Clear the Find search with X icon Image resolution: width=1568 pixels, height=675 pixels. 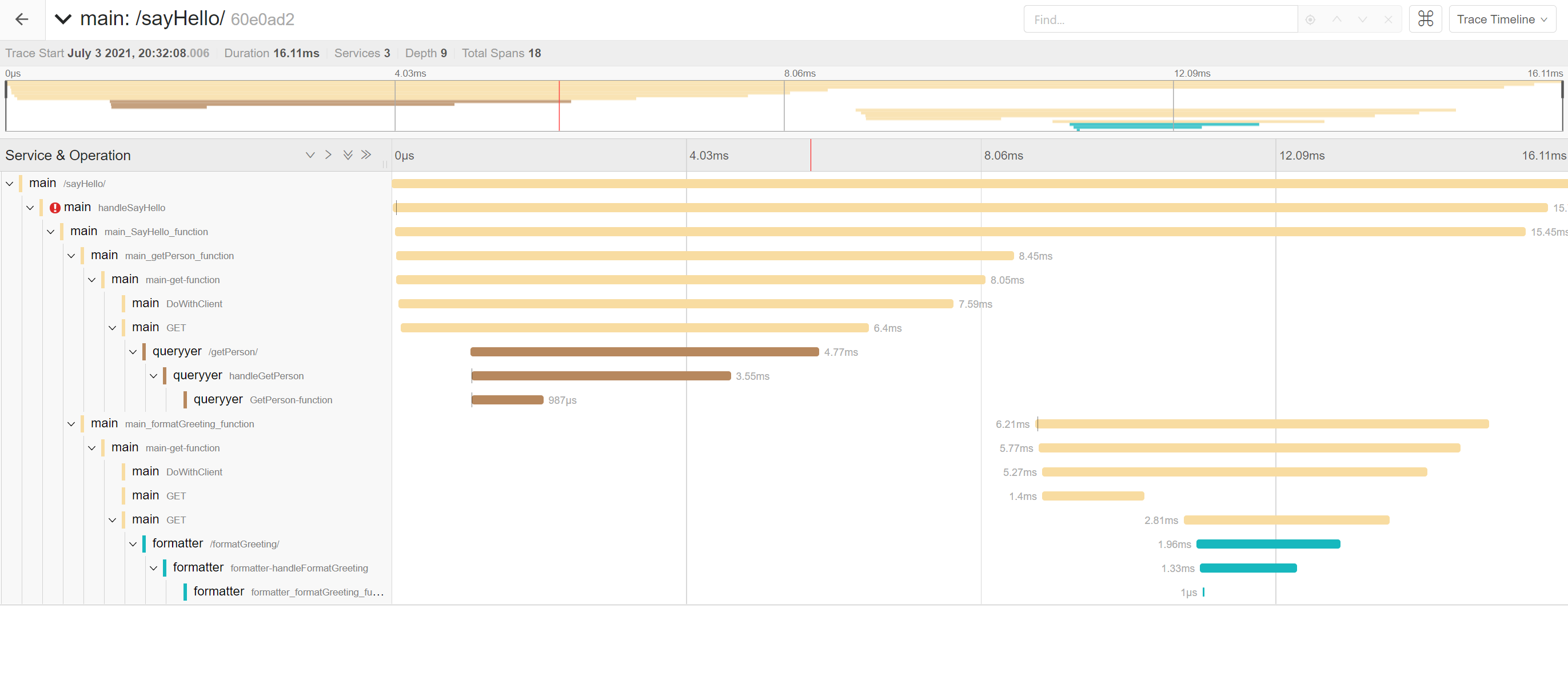1388,20
